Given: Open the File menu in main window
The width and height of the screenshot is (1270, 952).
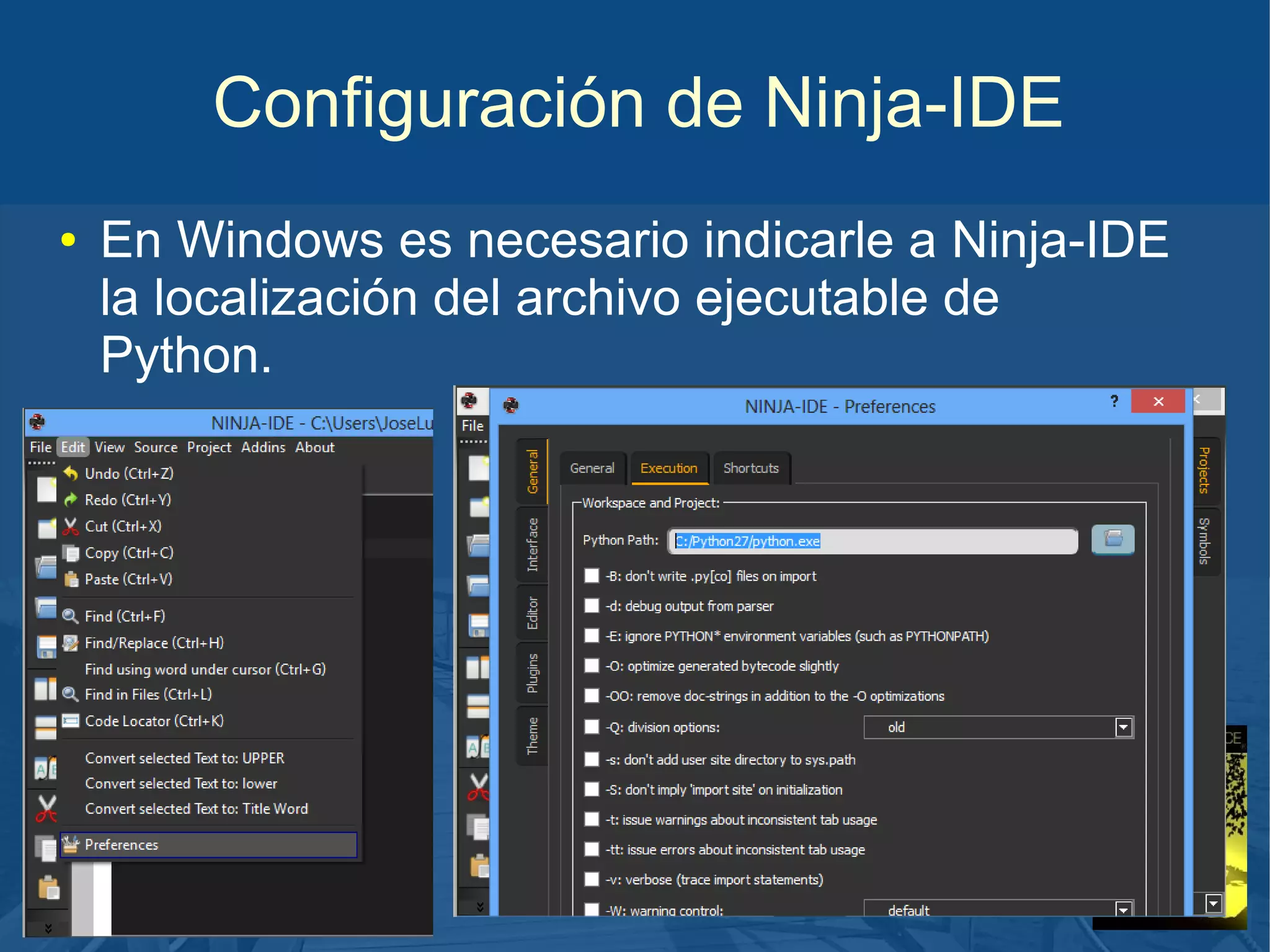Looking at the screenshot, I should (41, 447).
